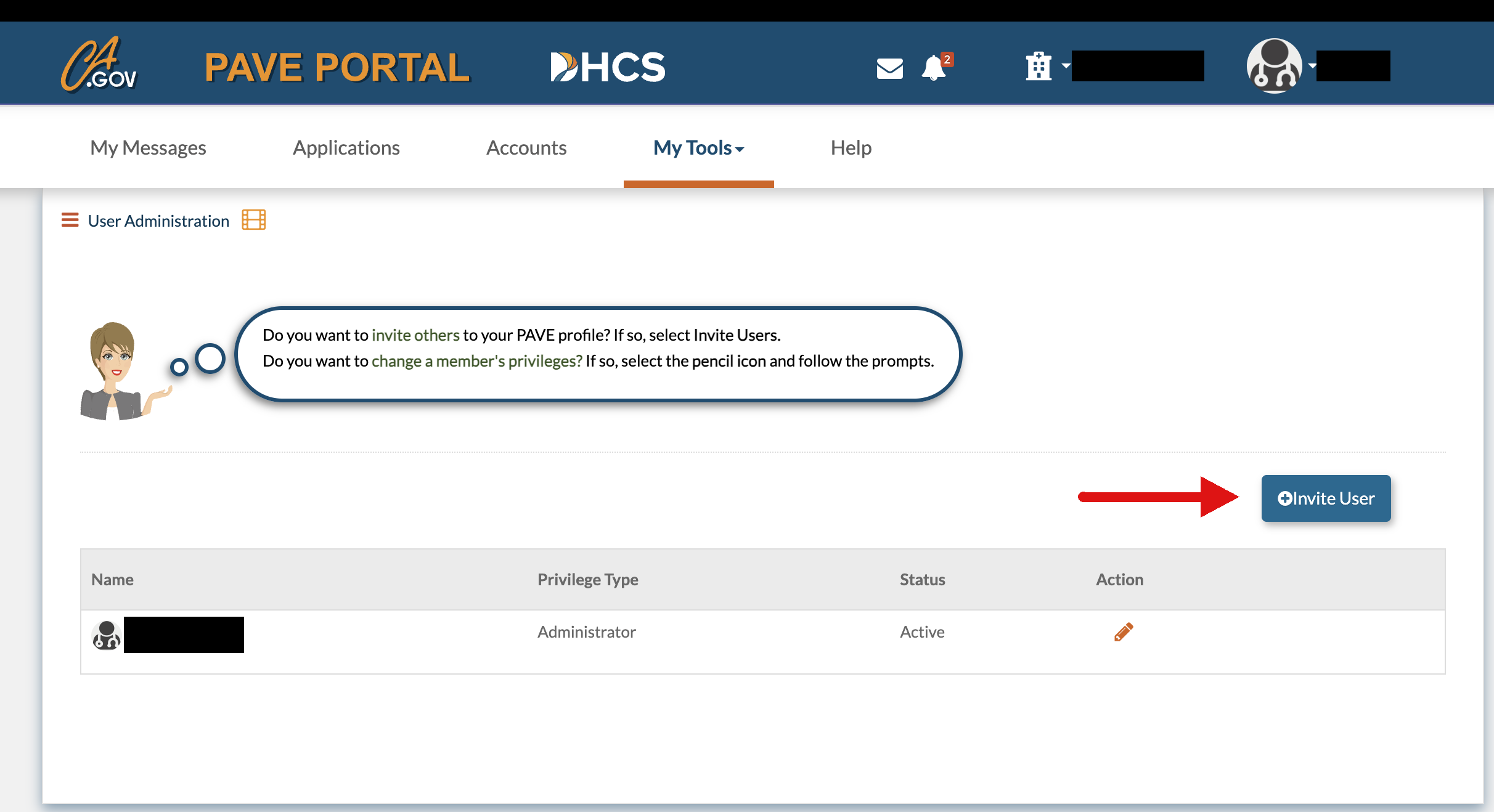Click the assistant character image

126,371
